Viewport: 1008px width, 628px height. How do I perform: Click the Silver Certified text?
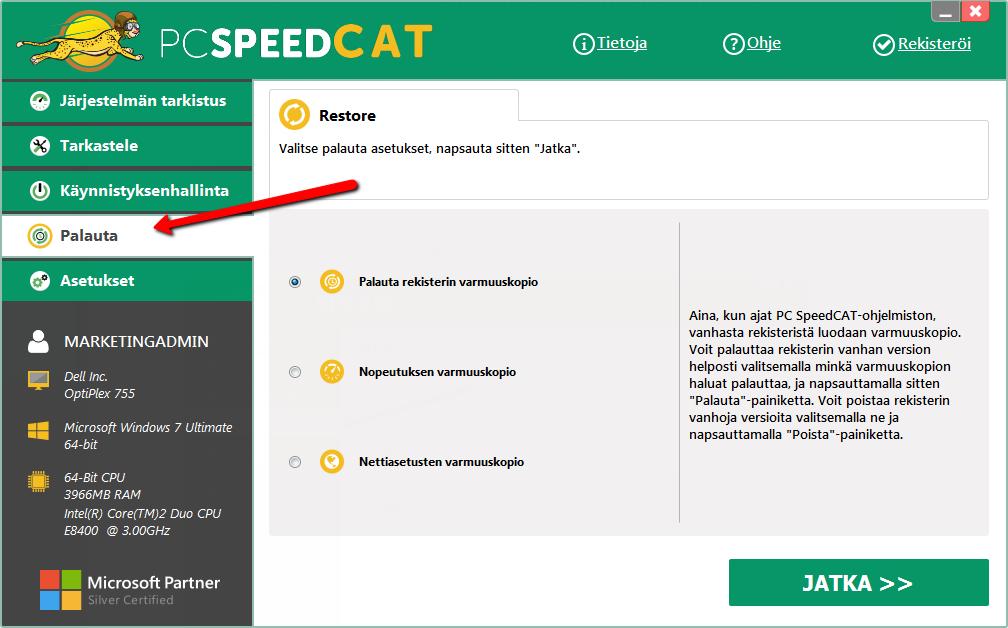pyautogui.click(x=130, y=600)
